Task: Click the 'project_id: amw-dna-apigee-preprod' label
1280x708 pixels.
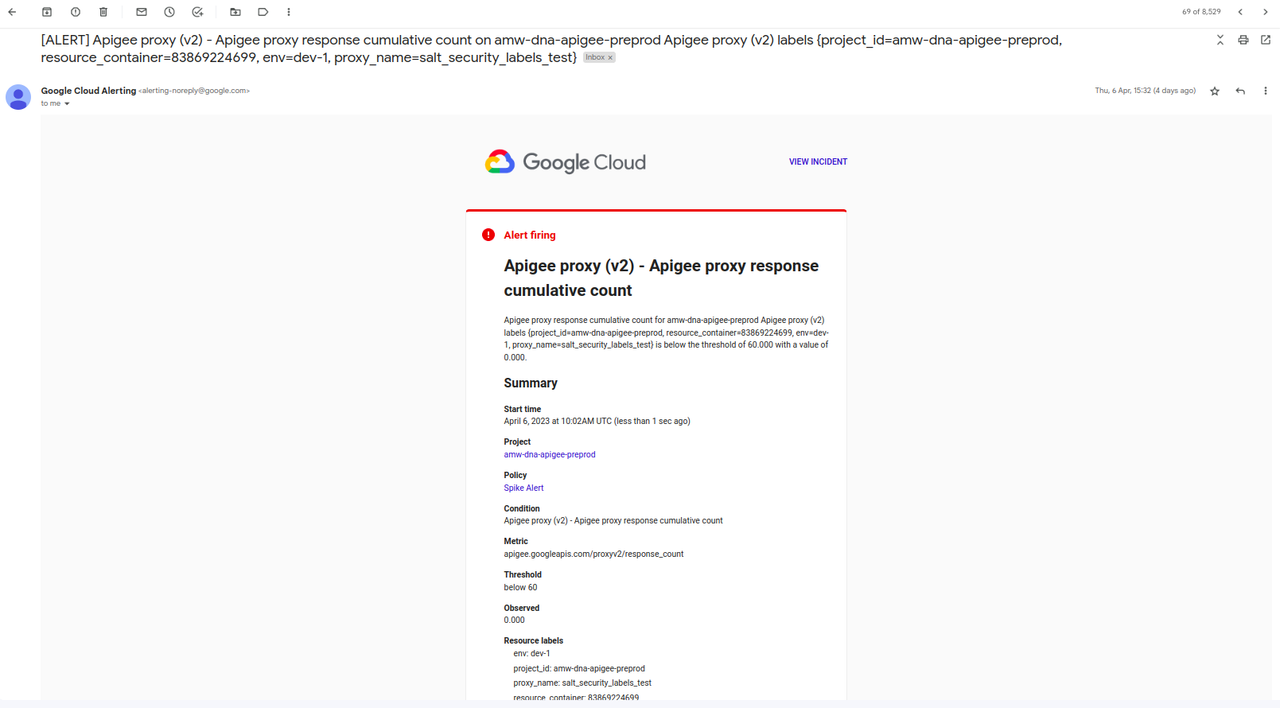Action: click(579, 669)
